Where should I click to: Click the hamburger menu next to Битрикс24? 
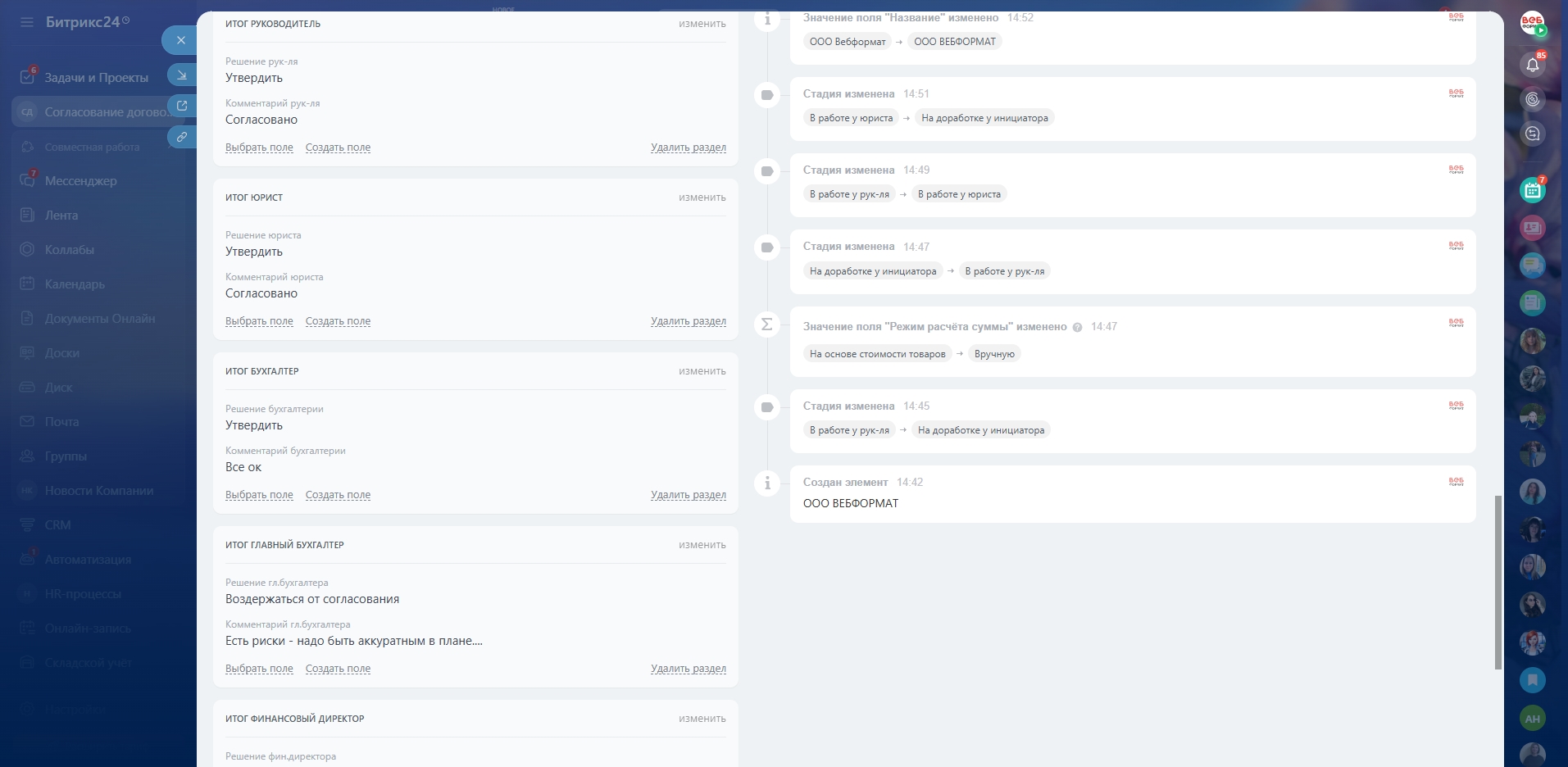[27, 22]
